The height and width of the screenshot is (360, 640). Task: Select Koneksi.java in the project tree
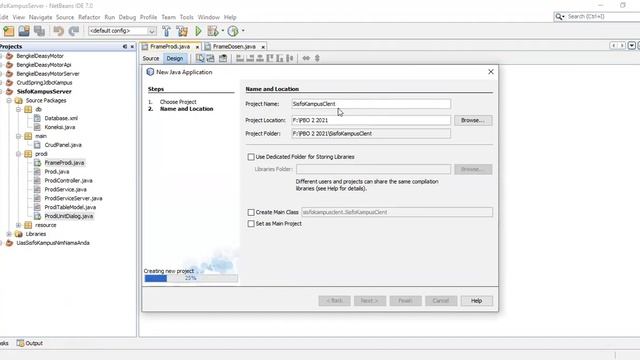coord(60,127)
